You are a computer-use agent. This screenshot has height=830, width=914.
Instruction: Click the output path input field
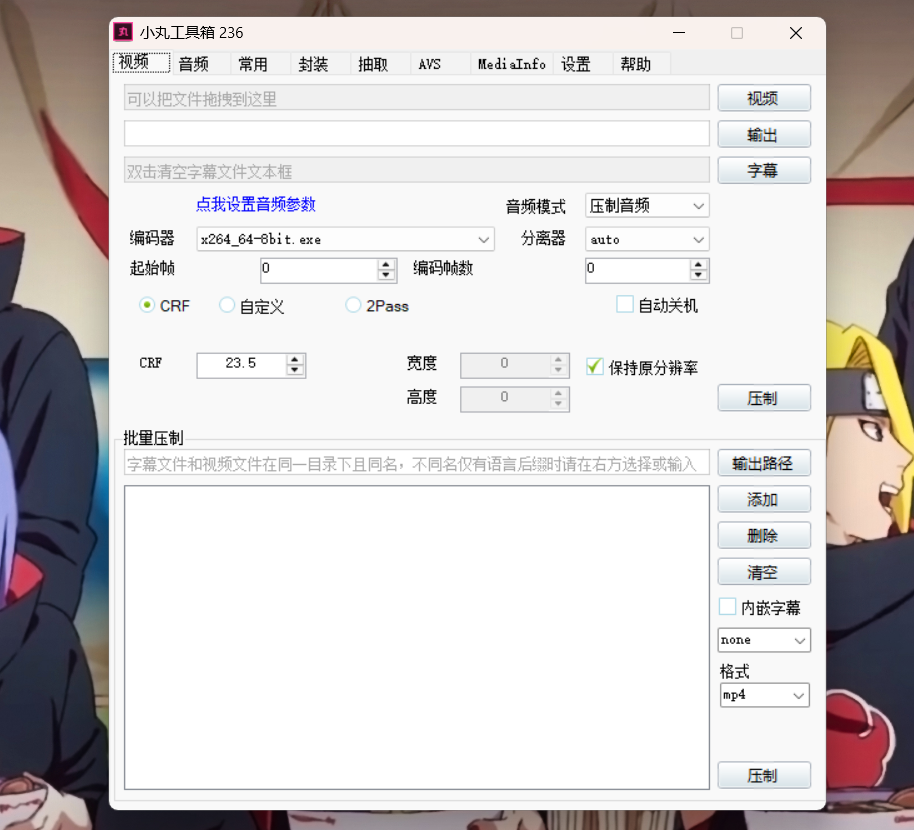point(417,134)
